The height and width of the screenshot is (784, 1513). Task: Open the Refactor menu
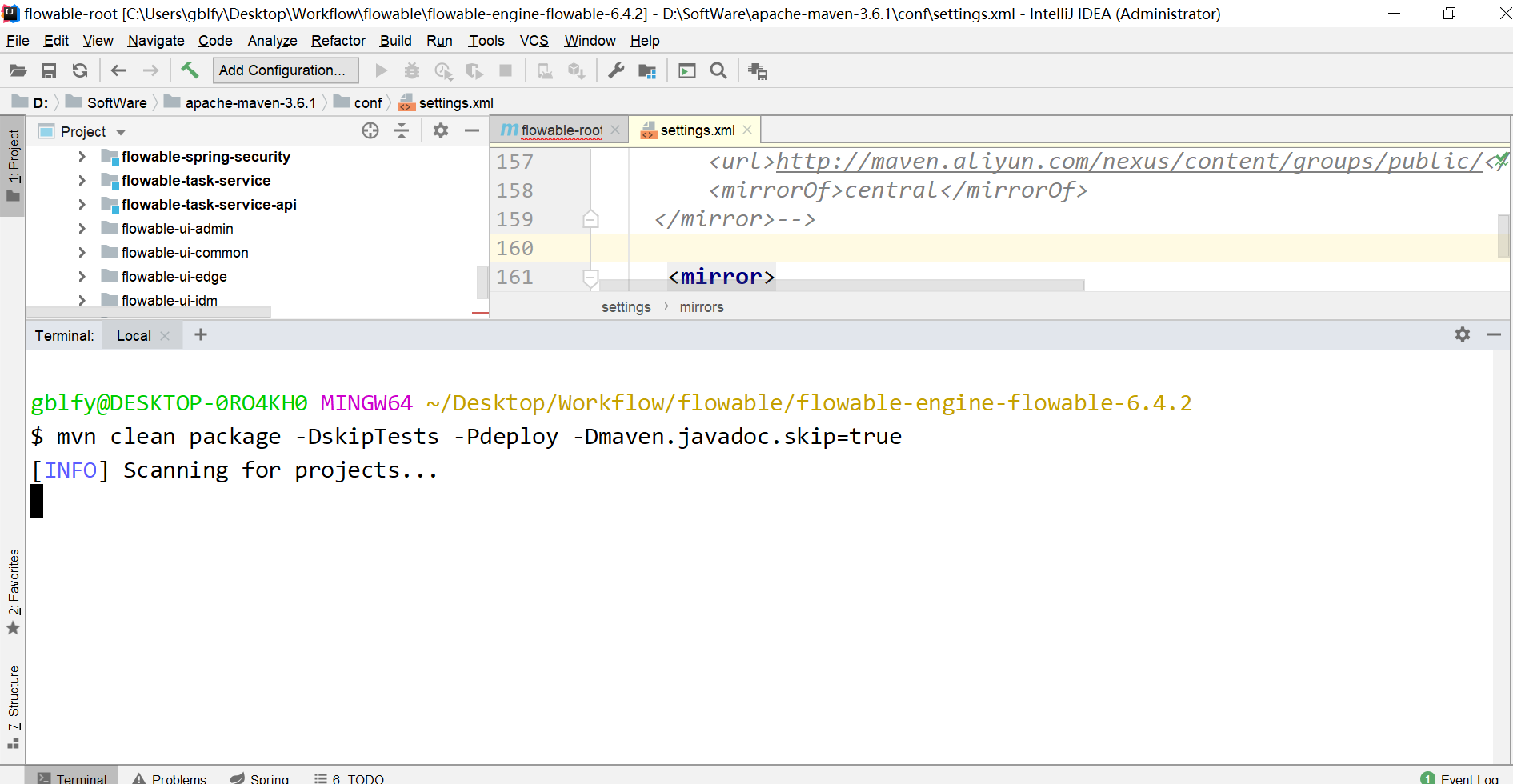(338, 41)
